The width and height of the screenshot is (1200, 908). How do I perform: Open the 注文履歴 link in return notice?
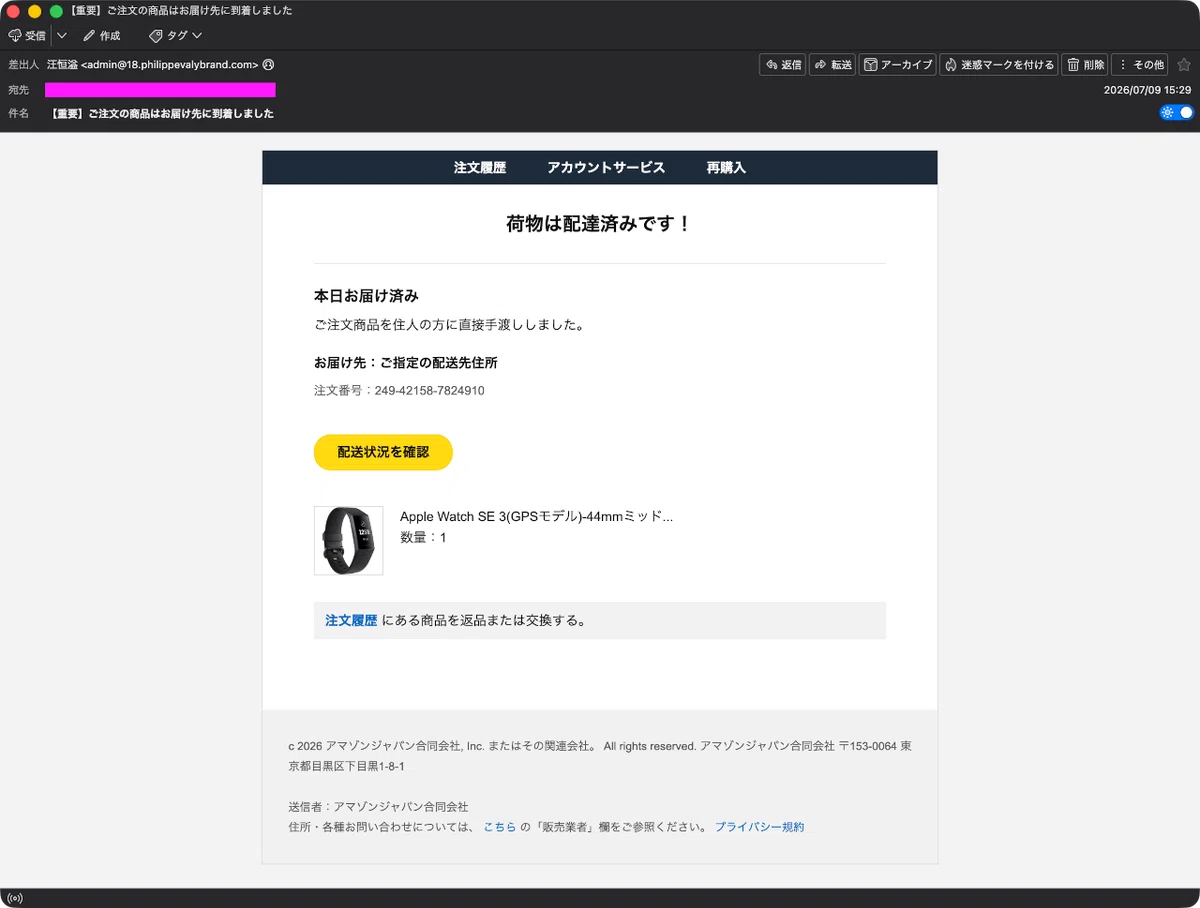click(x=351, y=620)
